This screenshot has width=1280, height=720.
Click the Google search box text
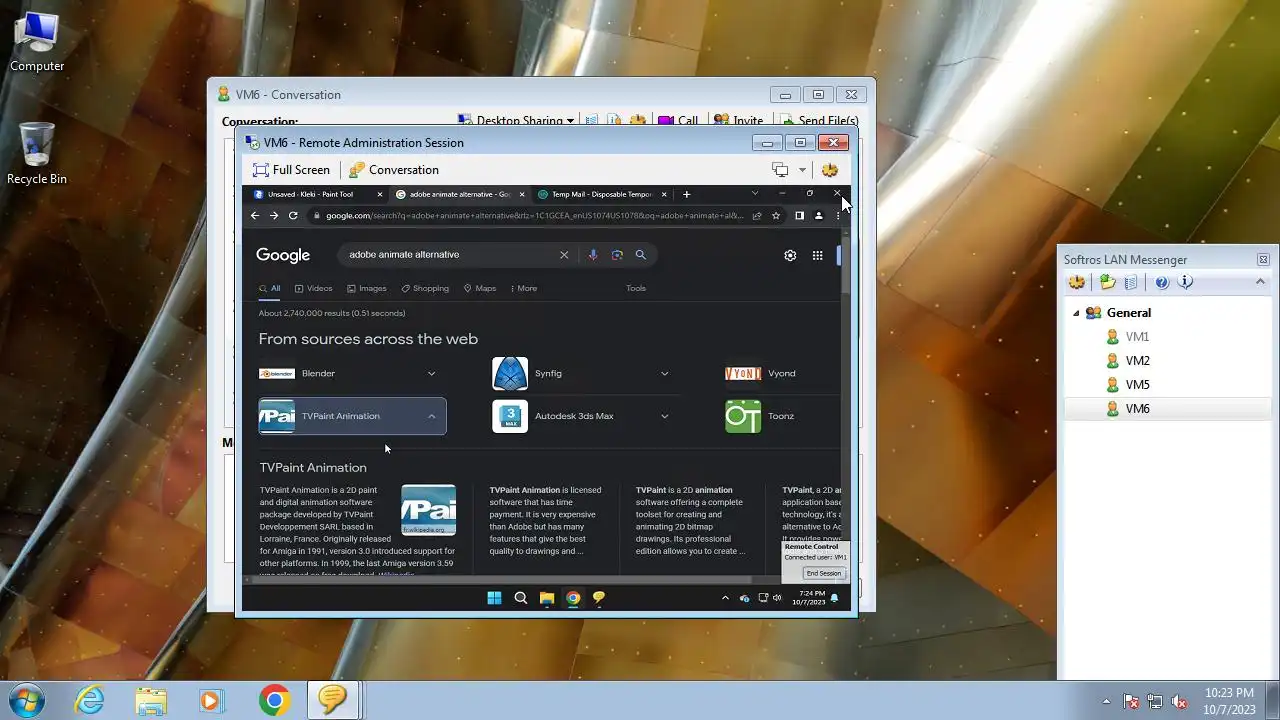coord(404,254)
